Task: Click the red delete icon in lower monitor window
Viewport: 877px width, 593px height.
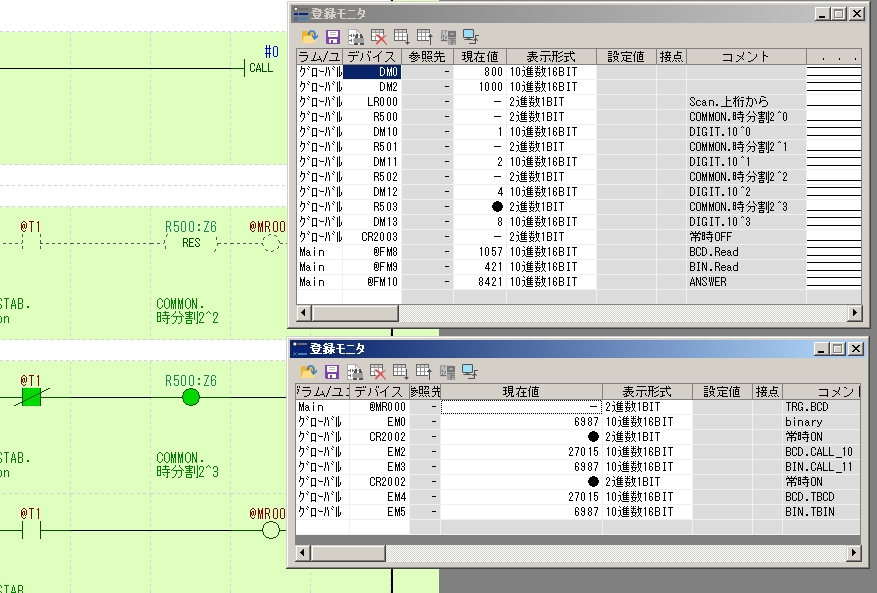Action: pos(379,370)
